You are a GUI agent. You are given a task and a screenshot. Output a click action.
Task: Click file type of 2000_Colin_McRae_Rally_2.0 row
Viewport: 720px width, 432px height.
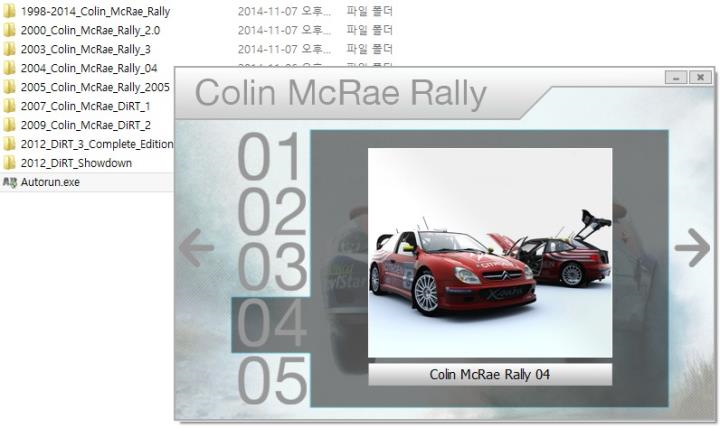370,30
